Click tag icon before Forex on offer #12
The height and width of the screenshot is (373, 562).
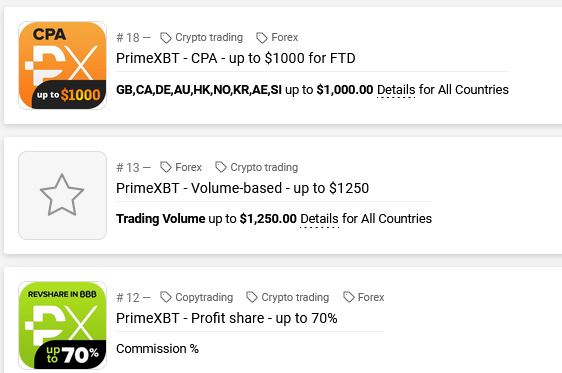(x=348, y=297)
